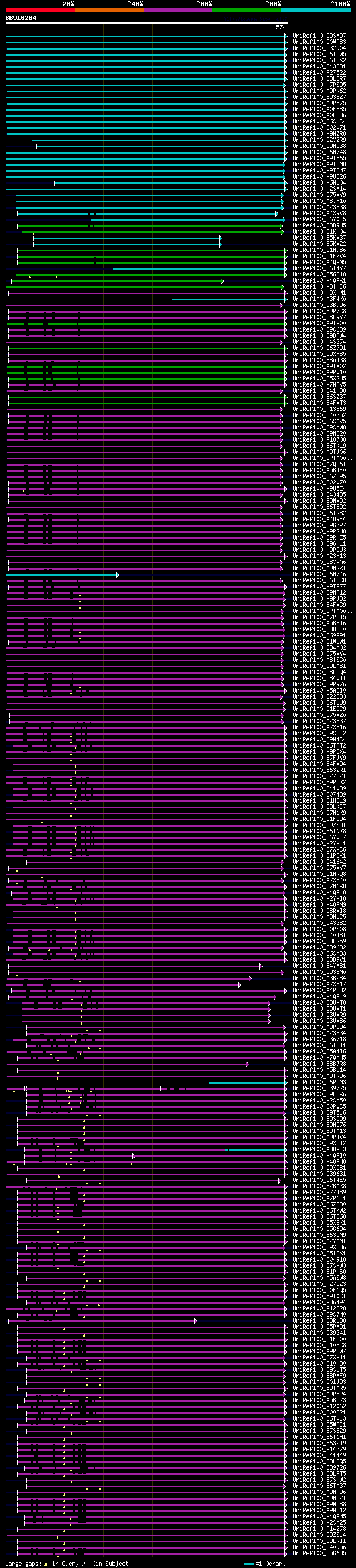Click the white query sequence ruler bar
The image size is (356, 1568).
click(x=147, y=23)
